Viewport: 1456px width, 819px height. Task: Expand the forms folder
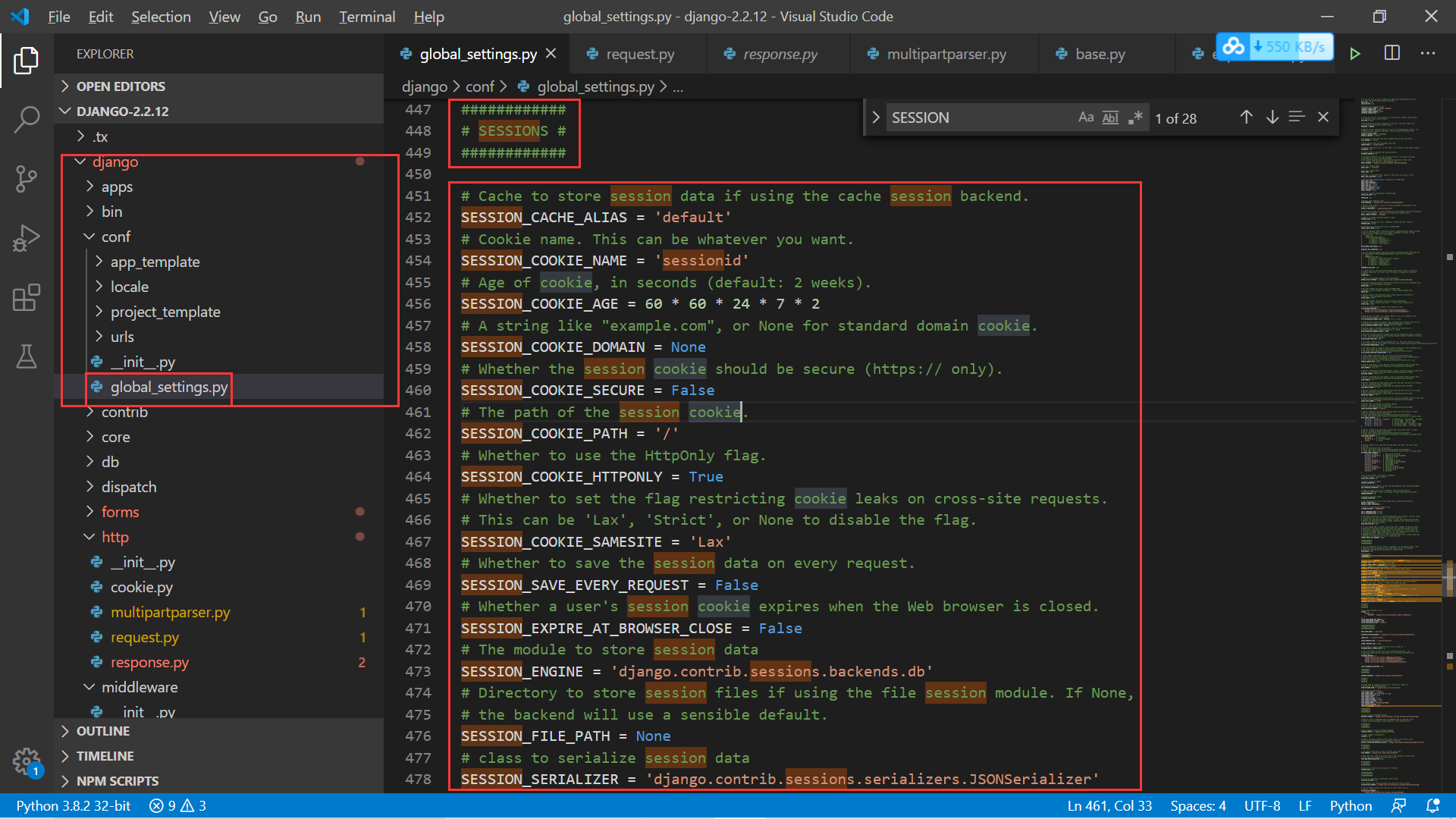[121, 512]
